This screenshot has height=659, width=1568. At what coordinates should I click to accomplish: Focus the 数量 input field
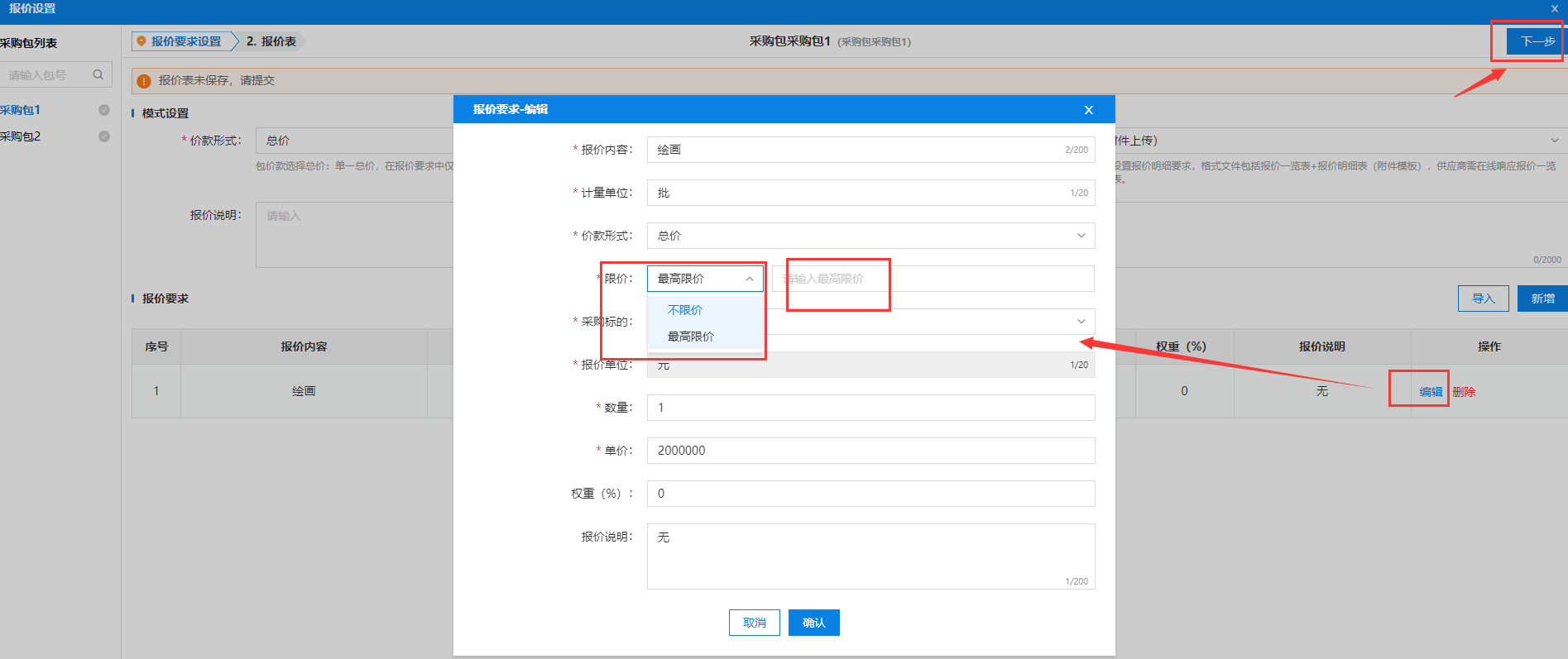click(x=870, y=408)
